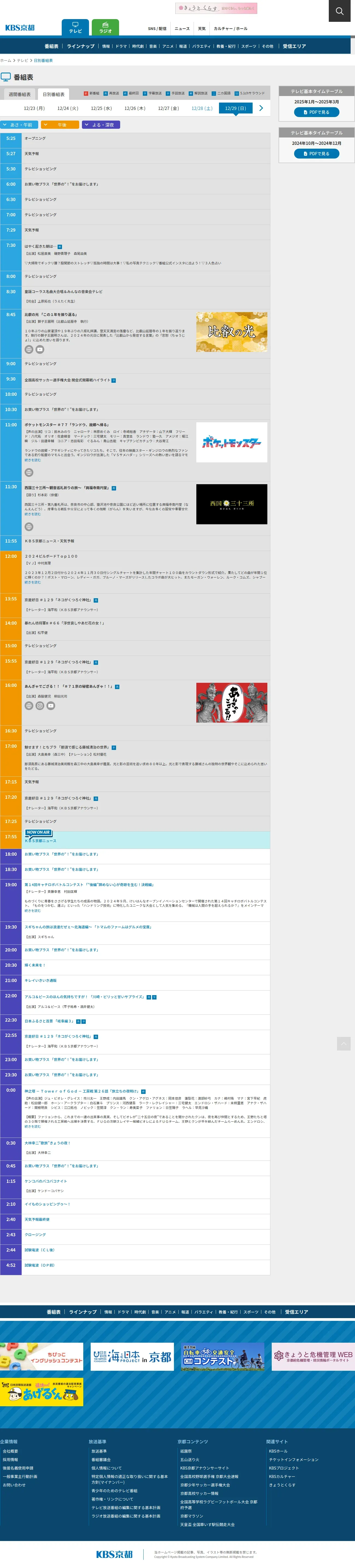Click the ホーム breadcrumb link

[5, 60]
